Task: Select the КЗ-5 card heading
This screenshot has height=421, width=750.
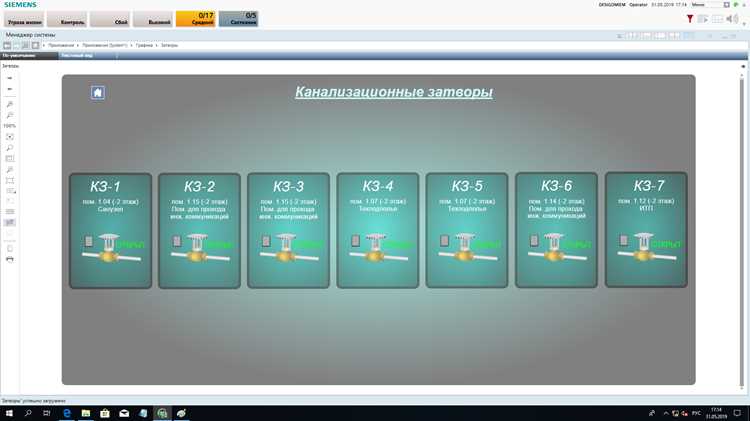Action: click(467, 186)
